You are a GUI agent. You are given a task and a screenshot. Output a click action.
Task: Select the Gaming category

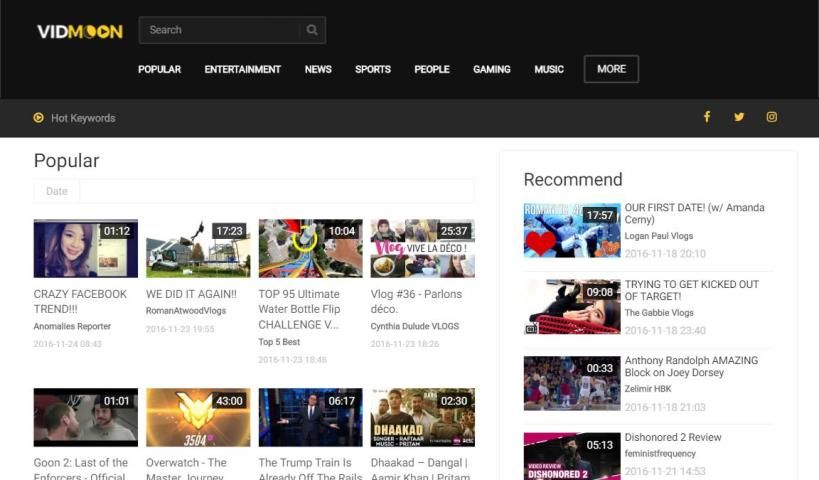click(x=491, y=70)
